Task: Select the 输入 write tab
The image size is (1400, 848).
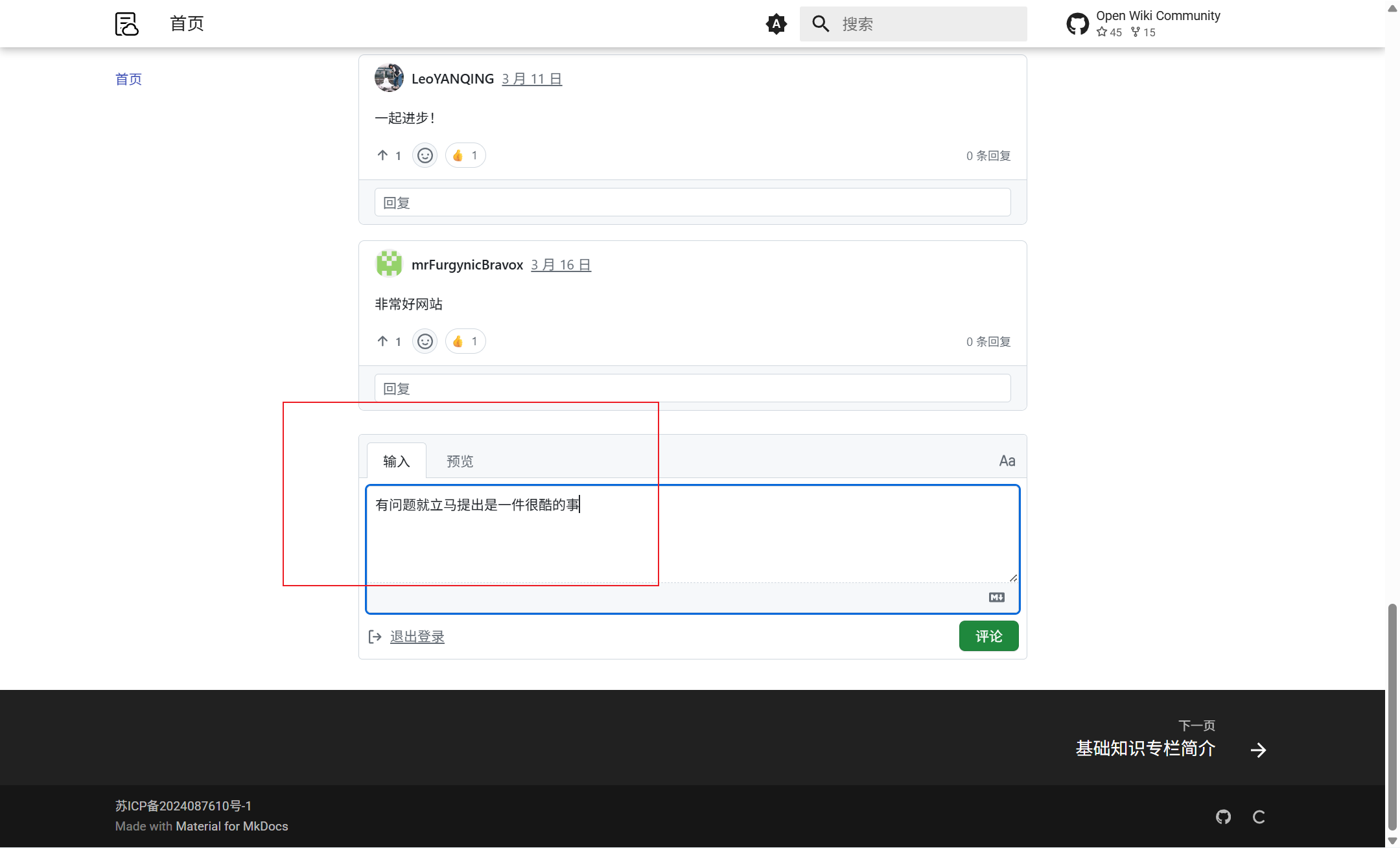Action: pyautogui.click(x=396, y=461)
